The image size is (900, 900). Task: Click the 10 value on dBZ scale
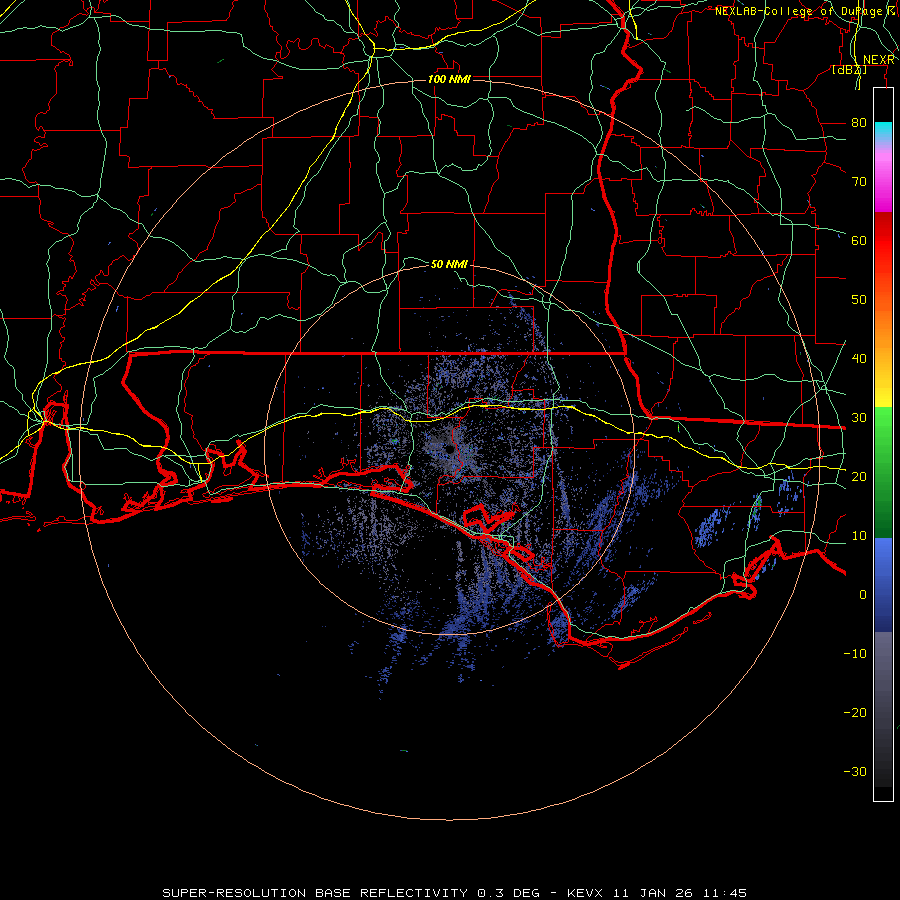tap(859, 536)
